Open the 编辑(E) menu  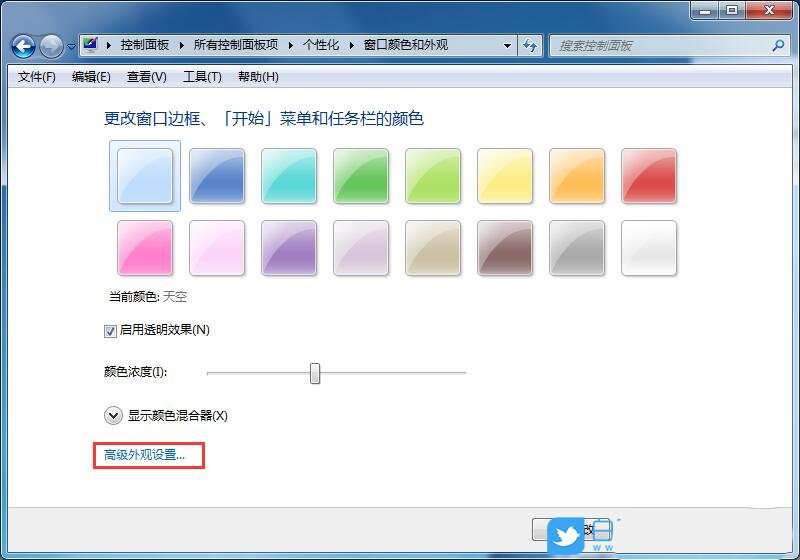click(x=91, y=77)
